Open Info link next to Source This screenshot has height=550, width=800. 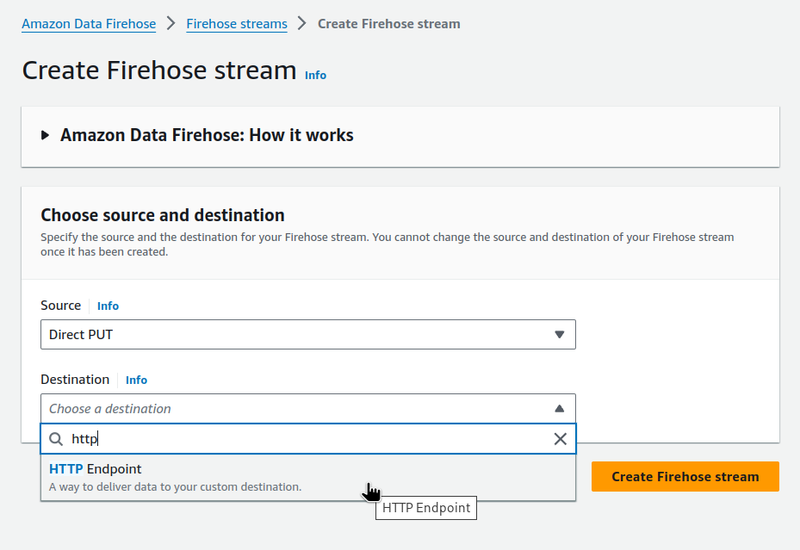point(108,306)
